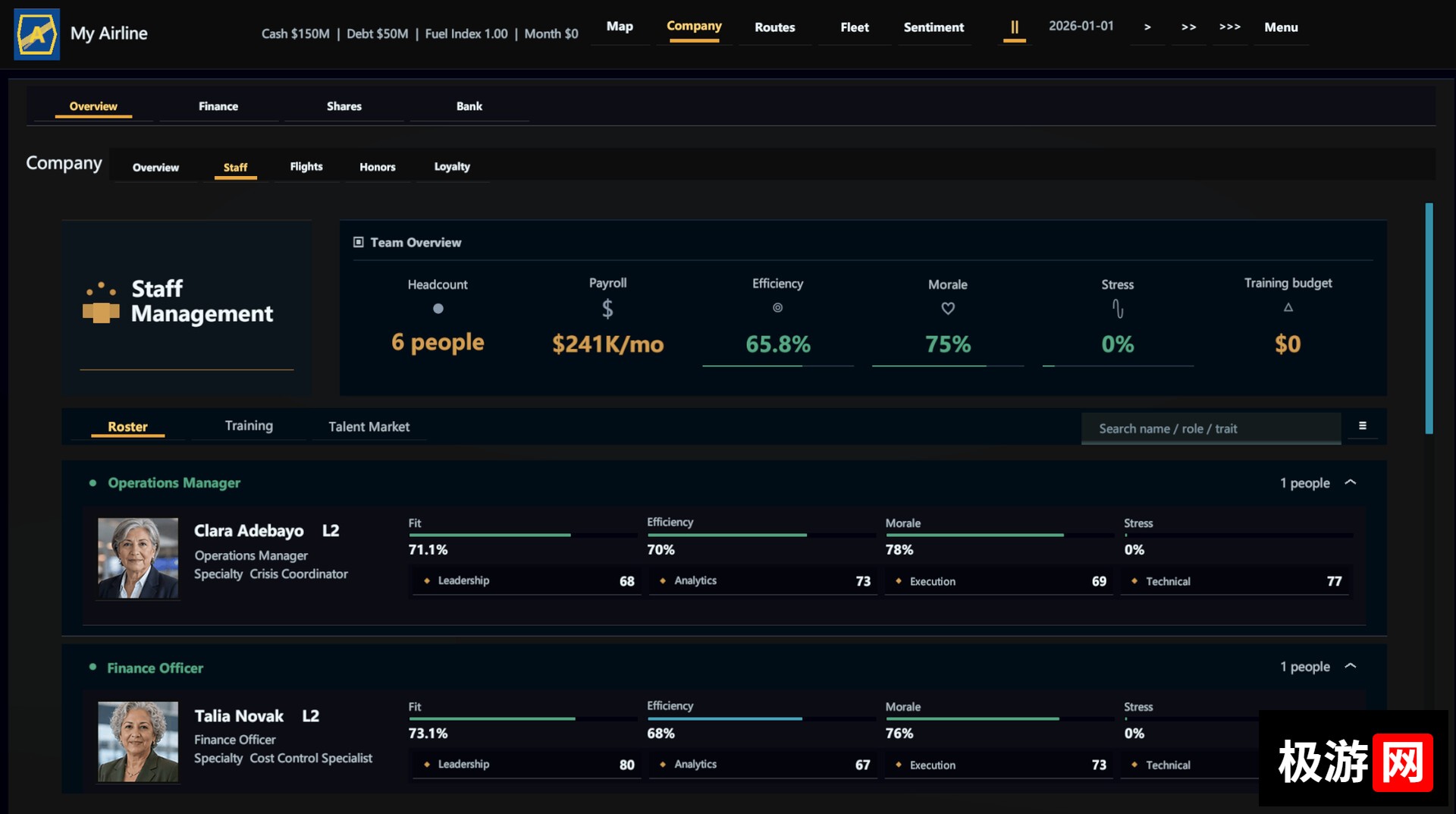
Task: Switch to the Finance sub-tab
Action: (218, 106)
